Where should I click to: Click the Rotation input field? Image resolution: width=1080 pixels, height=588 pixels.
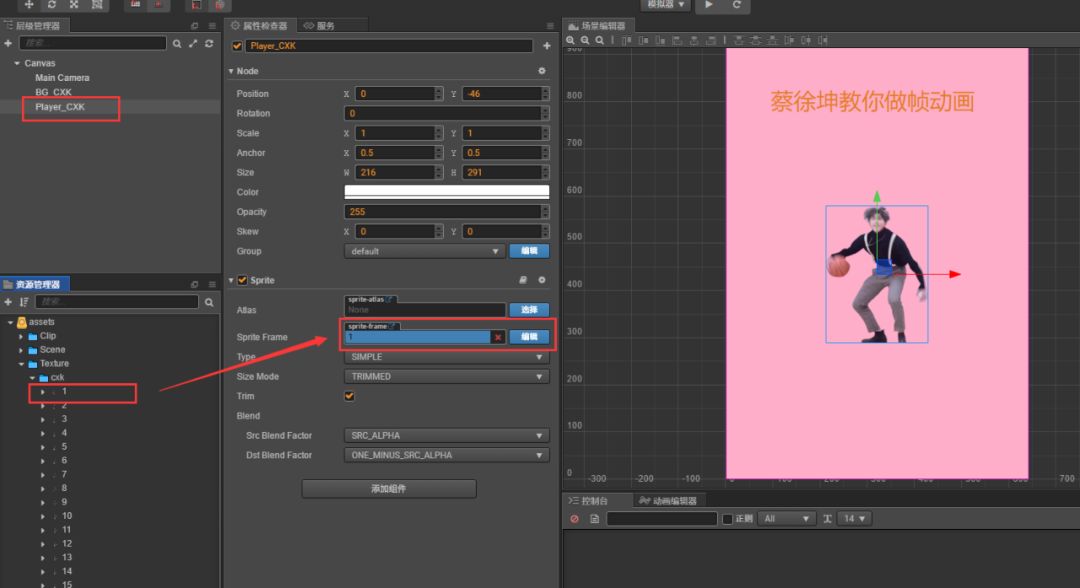pos(442,113)
